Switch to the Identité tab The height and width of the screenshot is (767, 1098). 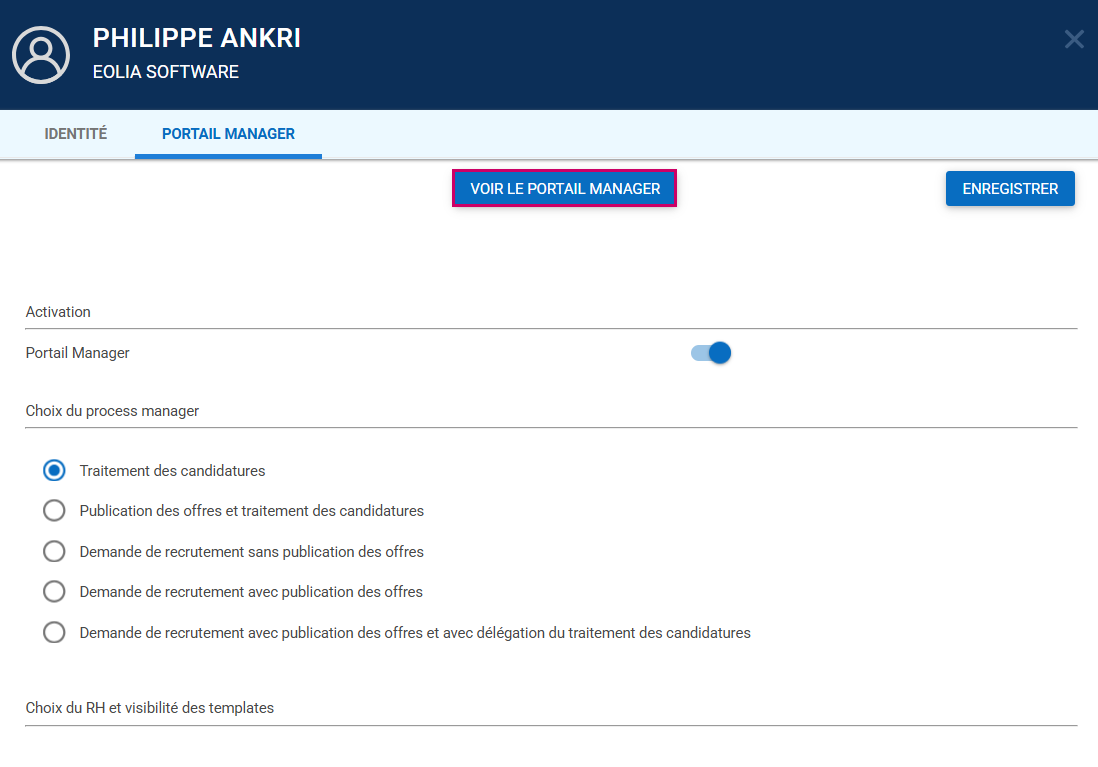[x=76, y=134]
